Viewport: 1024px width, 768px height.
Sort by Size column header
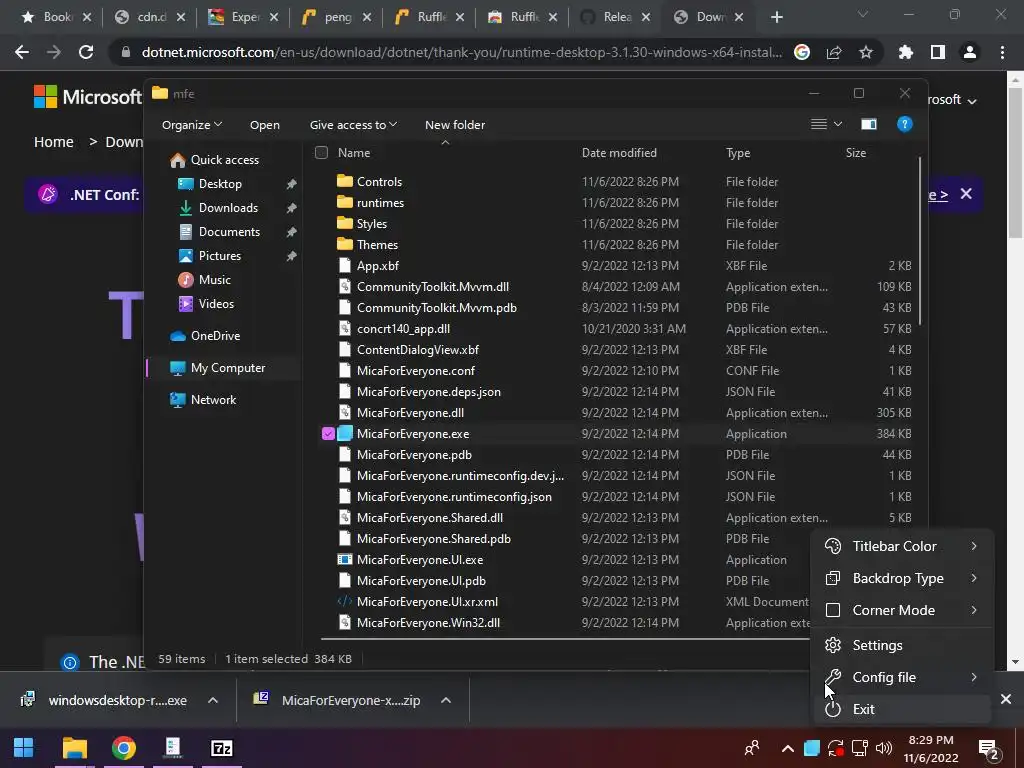856,153
